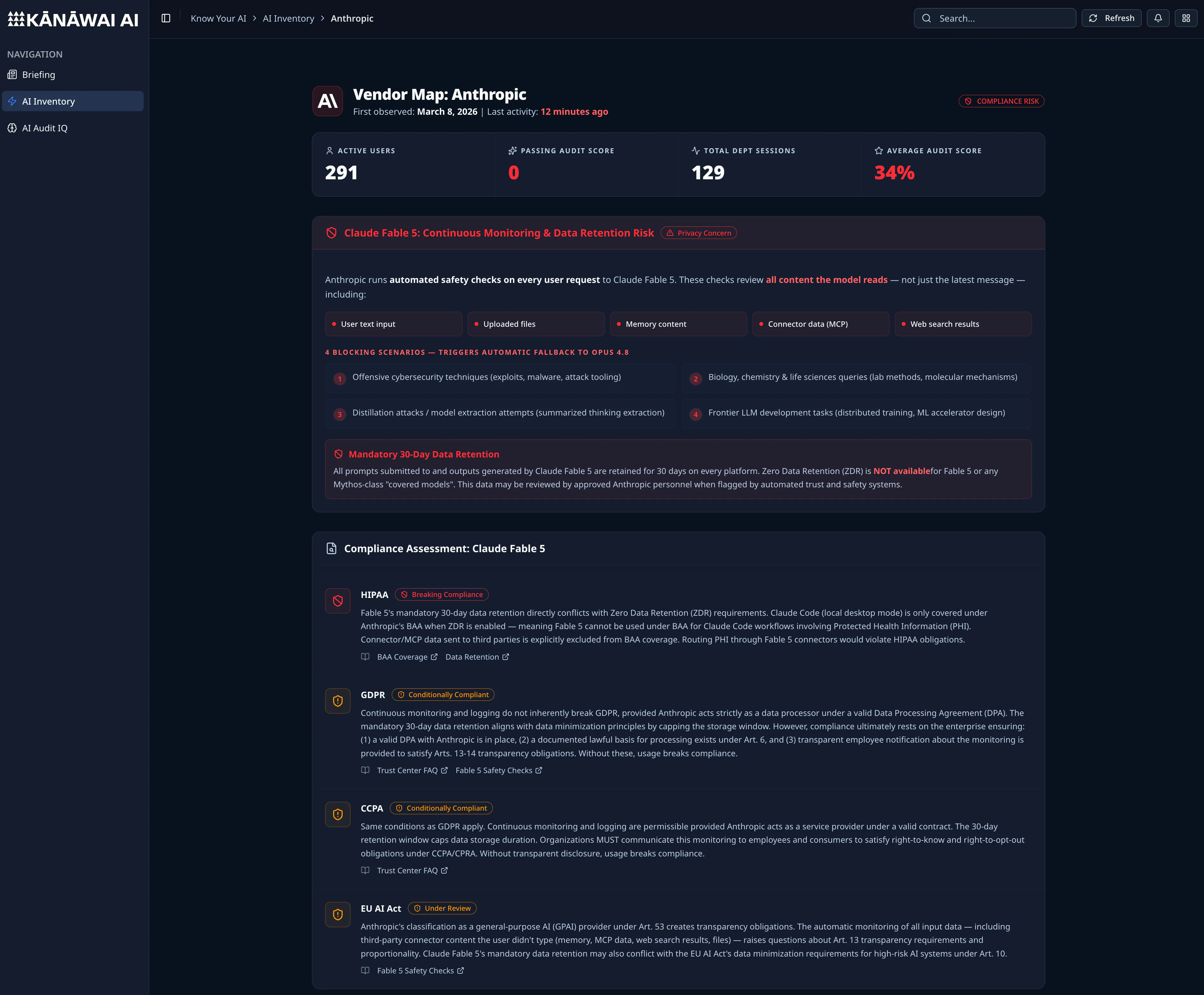Image resolution: width=1204 pixels, height=995 pixels.
Task: Click the "Uploaded files" chip
Action: [536, 324]
